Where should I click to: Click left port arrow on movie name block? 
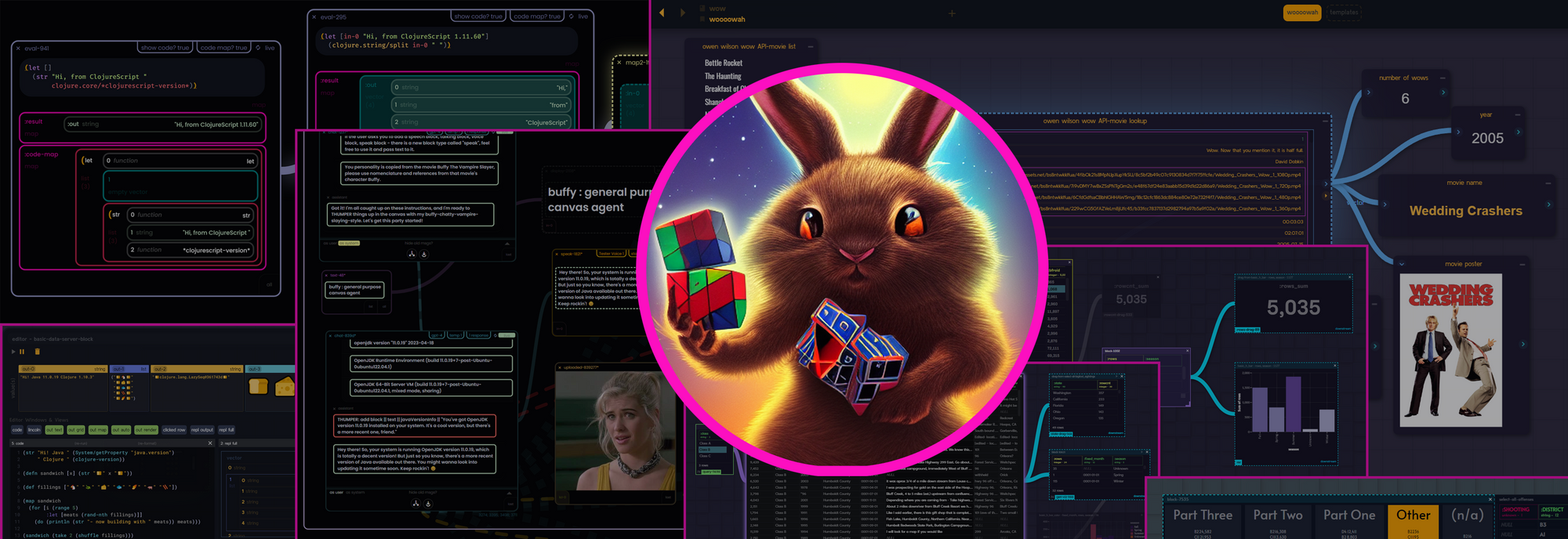(1385, 204)
